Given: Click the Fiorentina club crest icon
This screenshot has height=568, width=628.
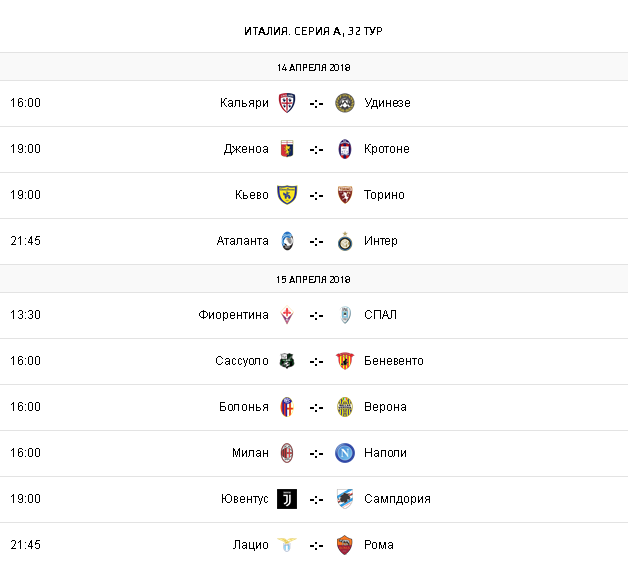Looking at the screenshot, I should coord(287,315).
